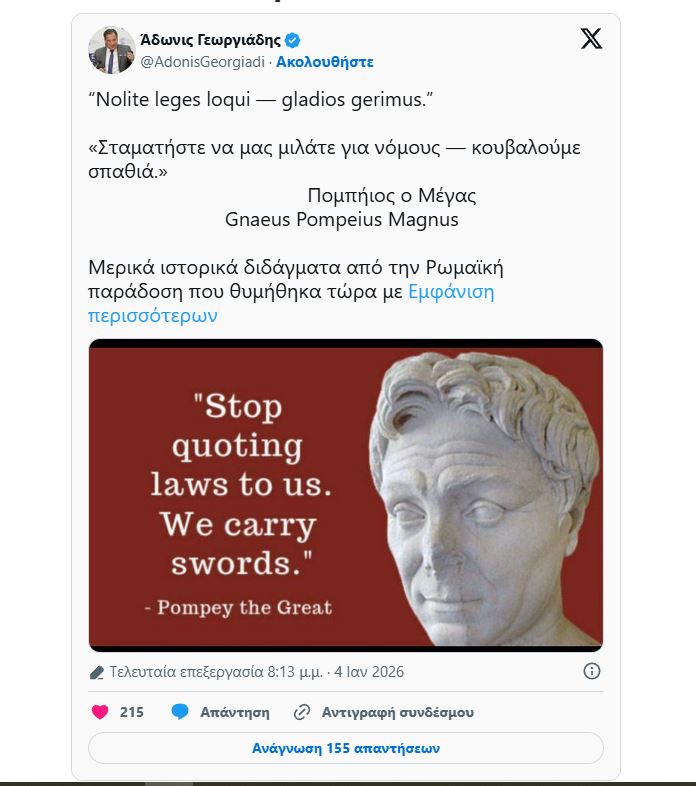Open the Pompey quote image
The height and width of the screenshot is (786, 696).
pos(346,495)
